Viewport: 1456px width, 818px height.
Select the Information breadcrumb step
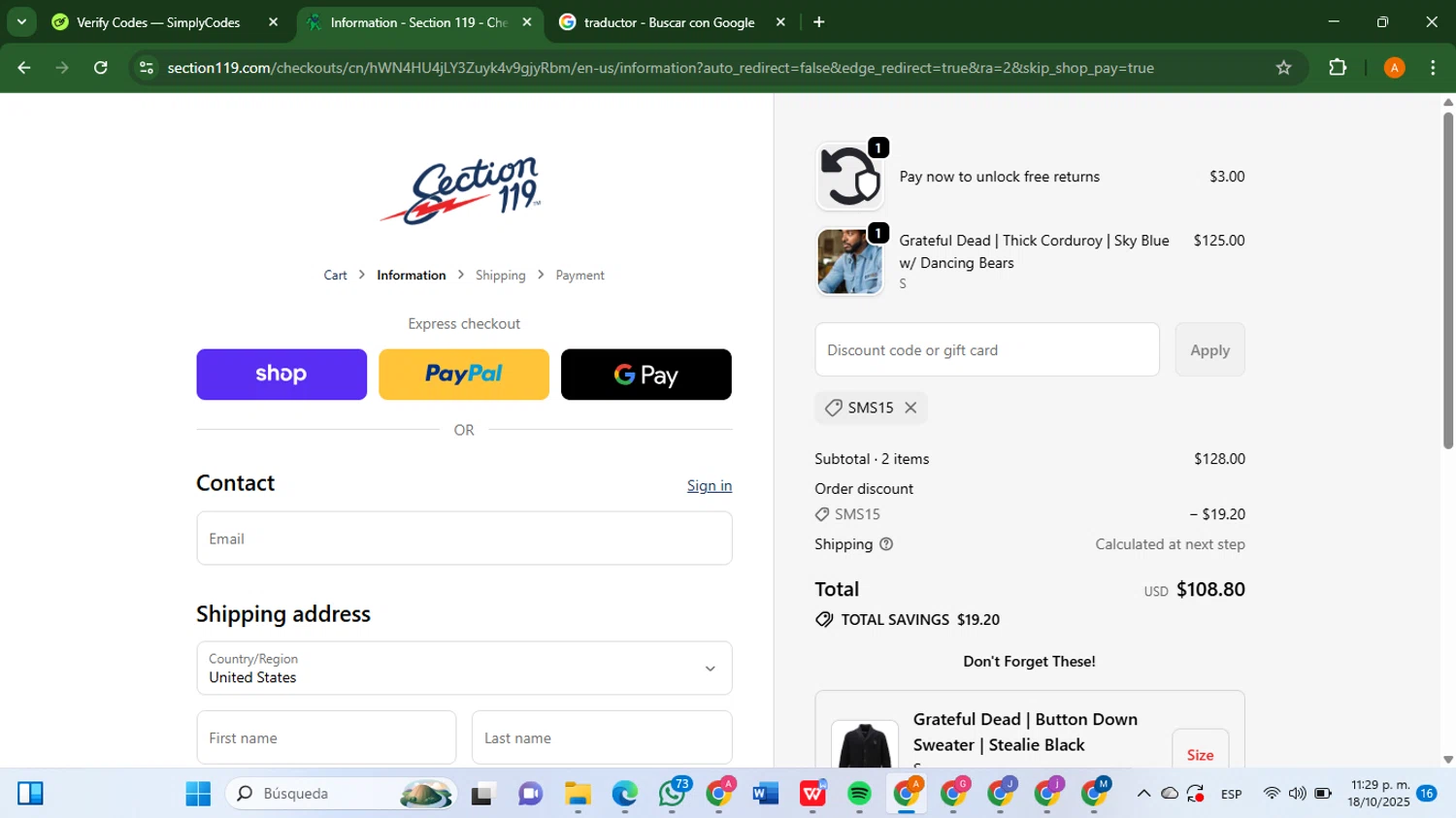(412, 276)
